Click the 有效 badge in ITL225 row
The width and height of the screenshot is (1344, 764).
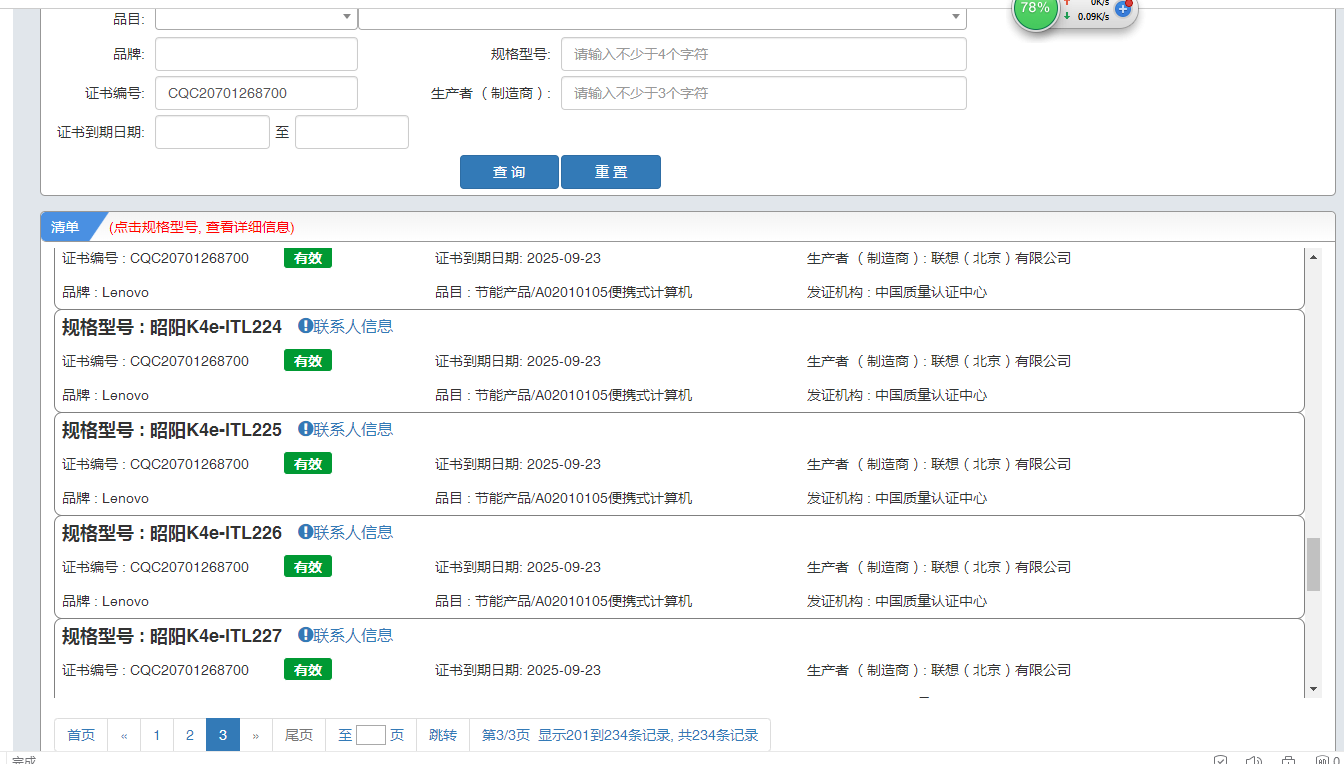[x=308, y=464]
